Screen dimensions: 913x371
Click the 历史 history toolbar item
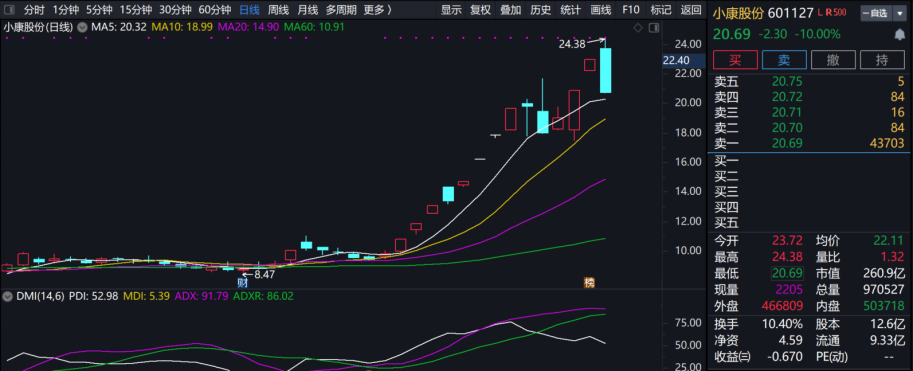coord(541,10)
